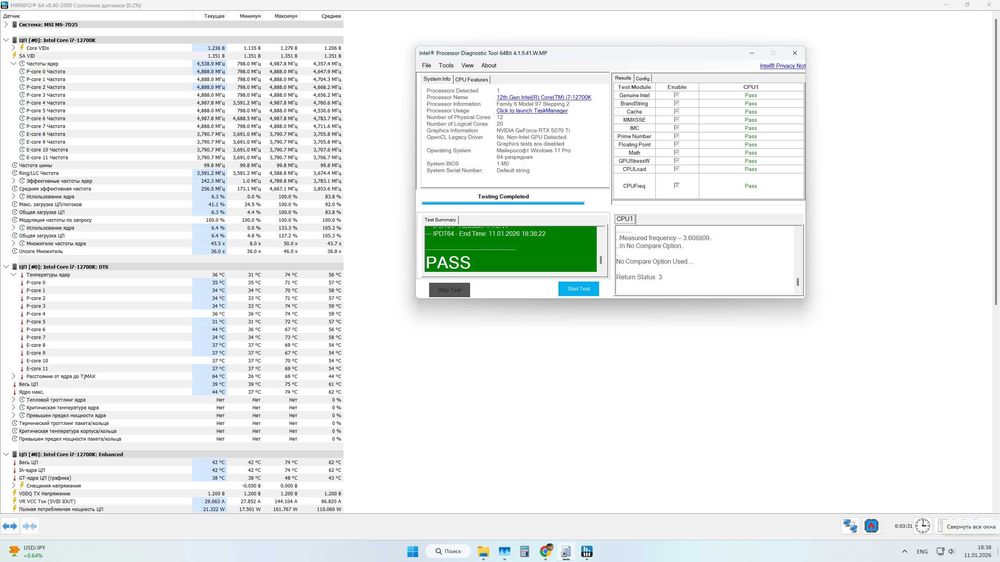
Task: Click HWiNFO taskbar icon
Action: (587, 551)
